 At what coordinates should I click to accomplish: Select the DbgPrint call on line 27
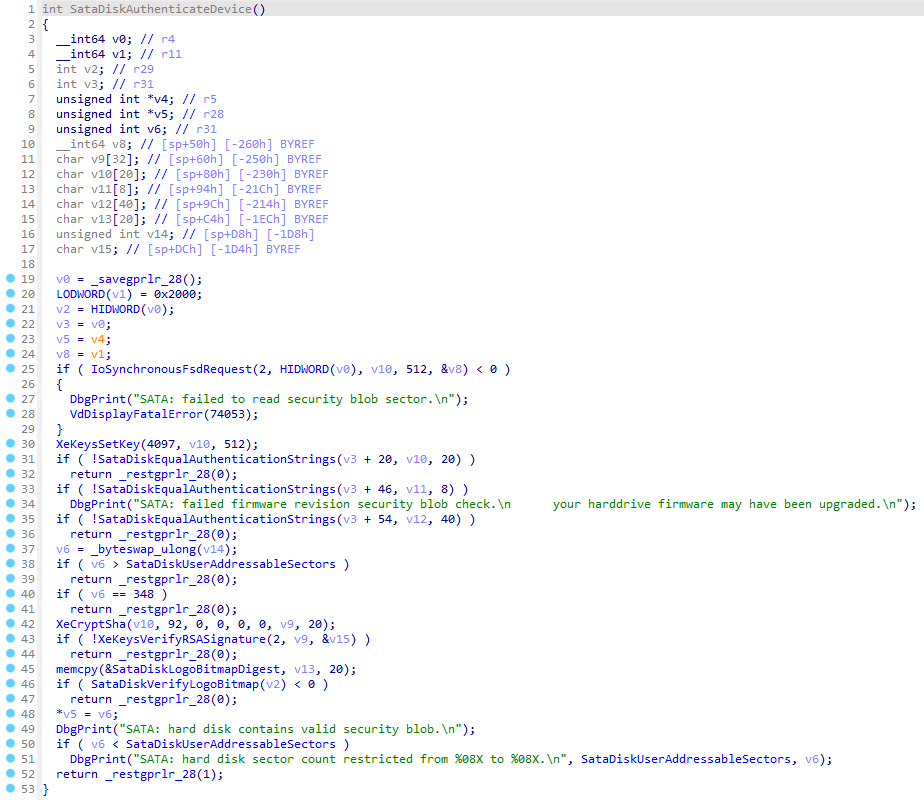tap(98, 399)
